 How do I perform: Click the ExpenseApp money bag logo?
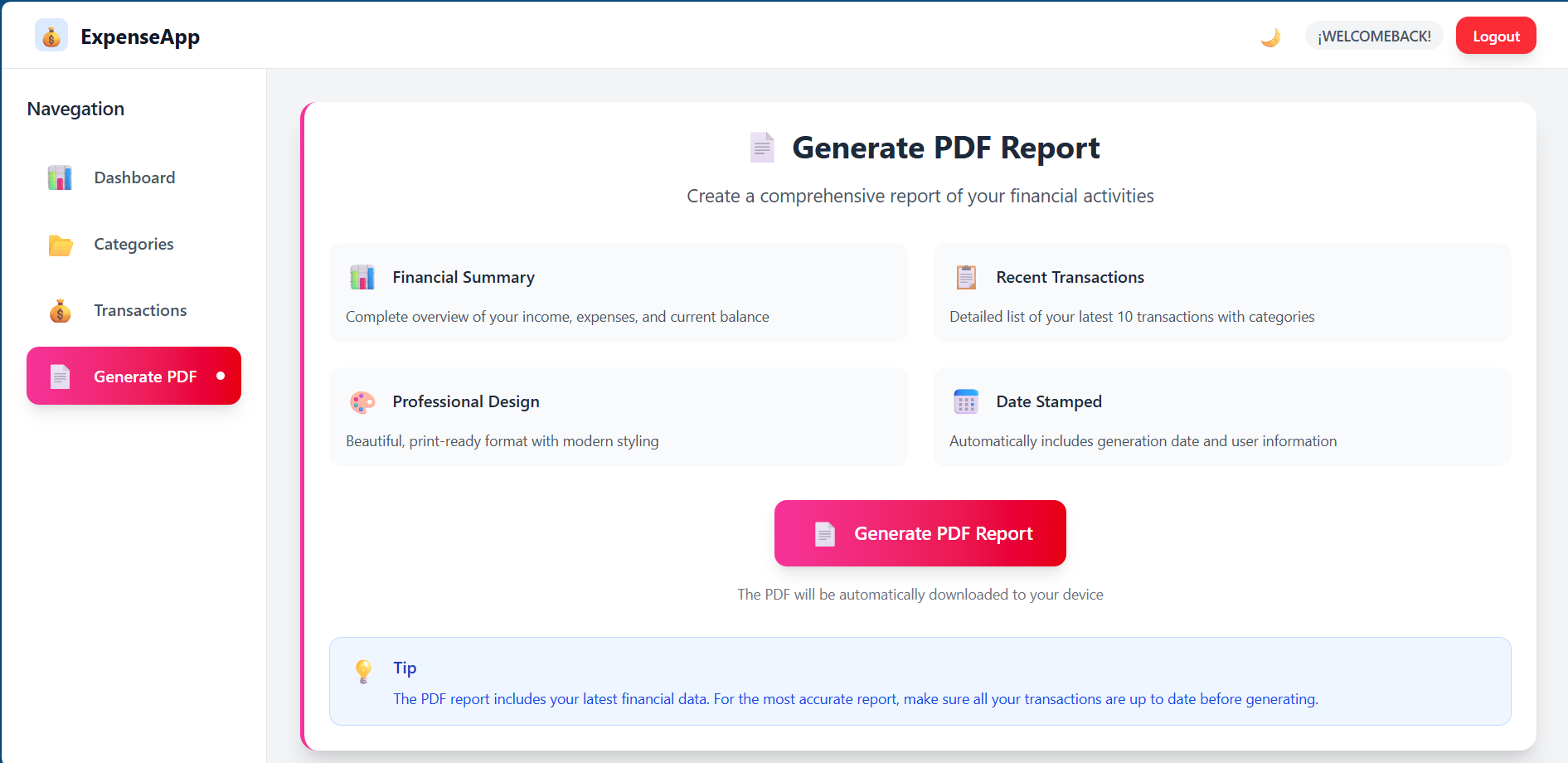click(51, 36)
